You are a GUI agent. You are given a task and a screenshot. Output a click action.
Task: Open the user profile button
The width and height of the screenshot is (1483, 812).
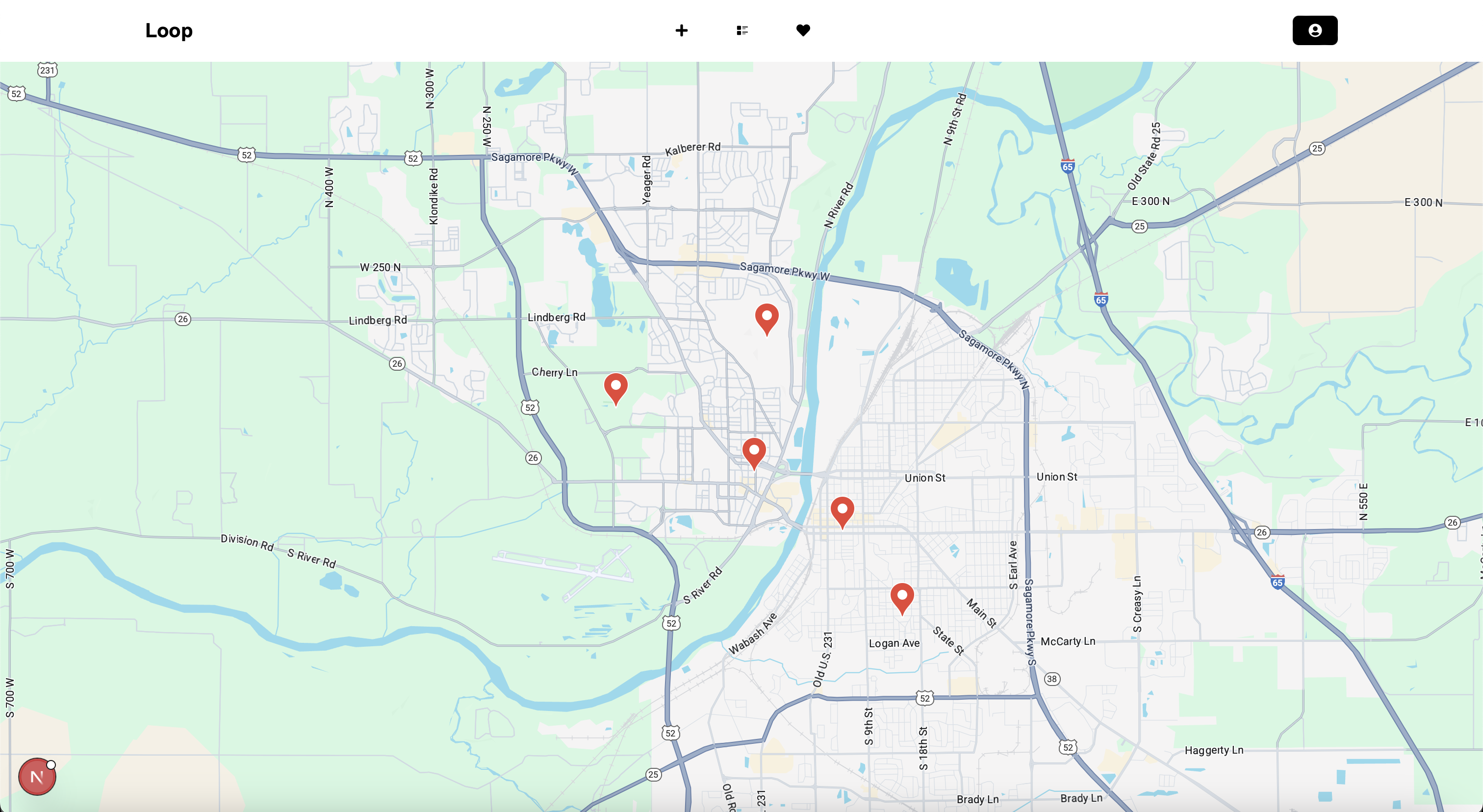[1314, 30]
